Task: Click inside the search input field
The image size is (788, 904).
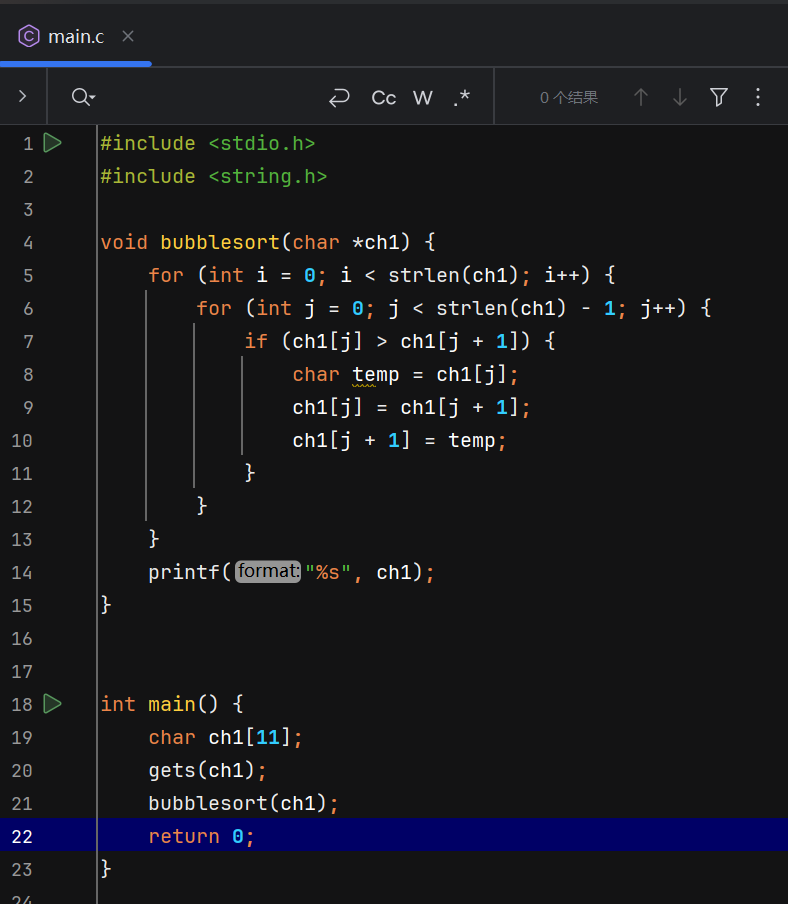Action: click(x=200, y=97)
